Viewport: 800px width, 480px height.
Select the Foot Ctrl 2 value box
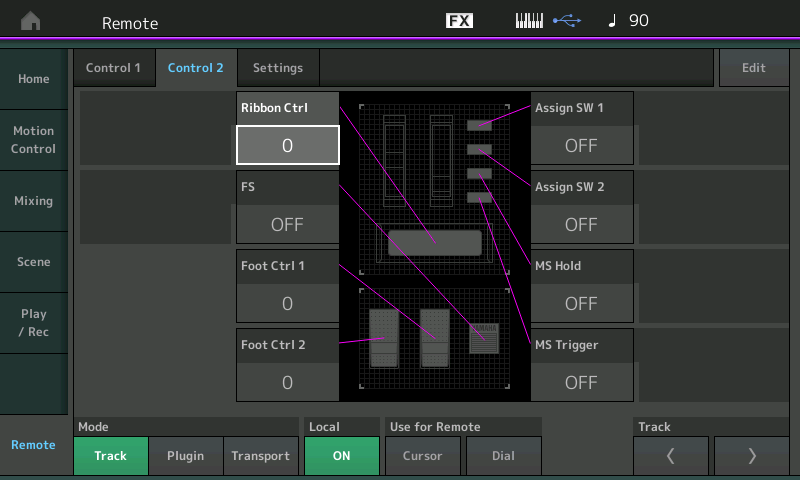(287, 382)
